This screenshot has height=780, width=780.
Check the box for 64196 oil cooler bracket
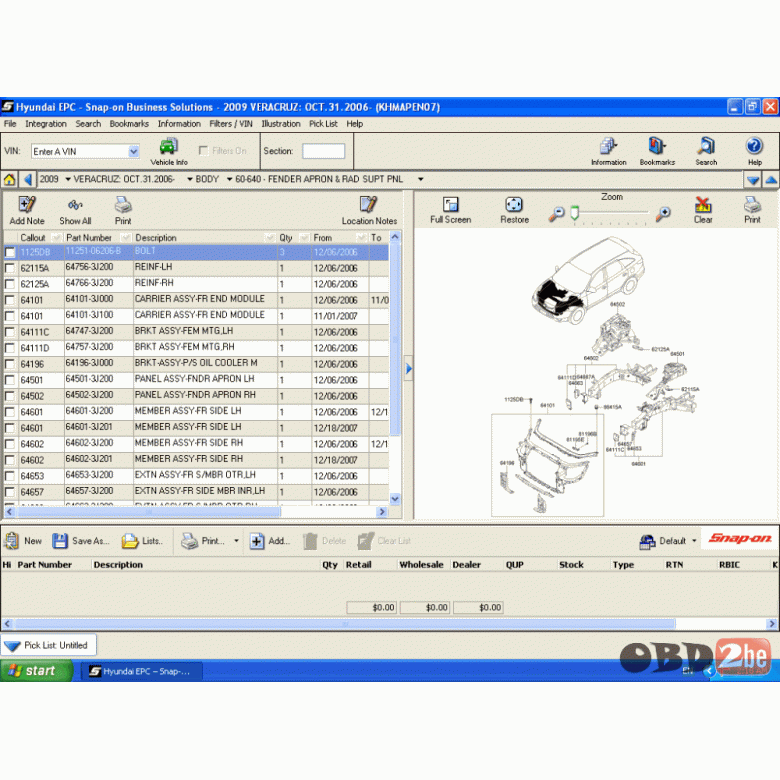point(10,364)
